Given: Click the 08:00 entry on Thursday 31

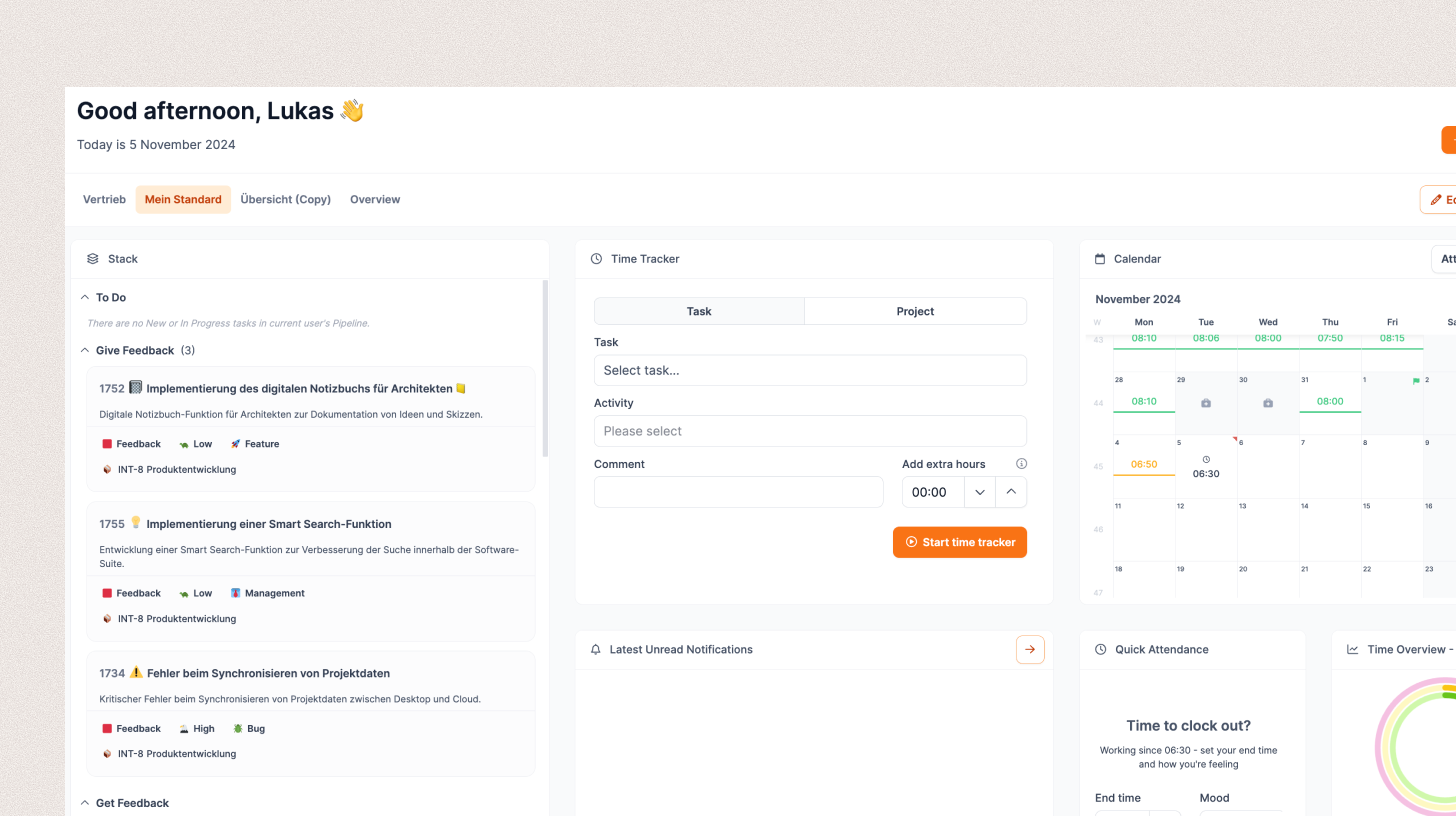Looking at the screenshot, I should tap(1330, 401).
